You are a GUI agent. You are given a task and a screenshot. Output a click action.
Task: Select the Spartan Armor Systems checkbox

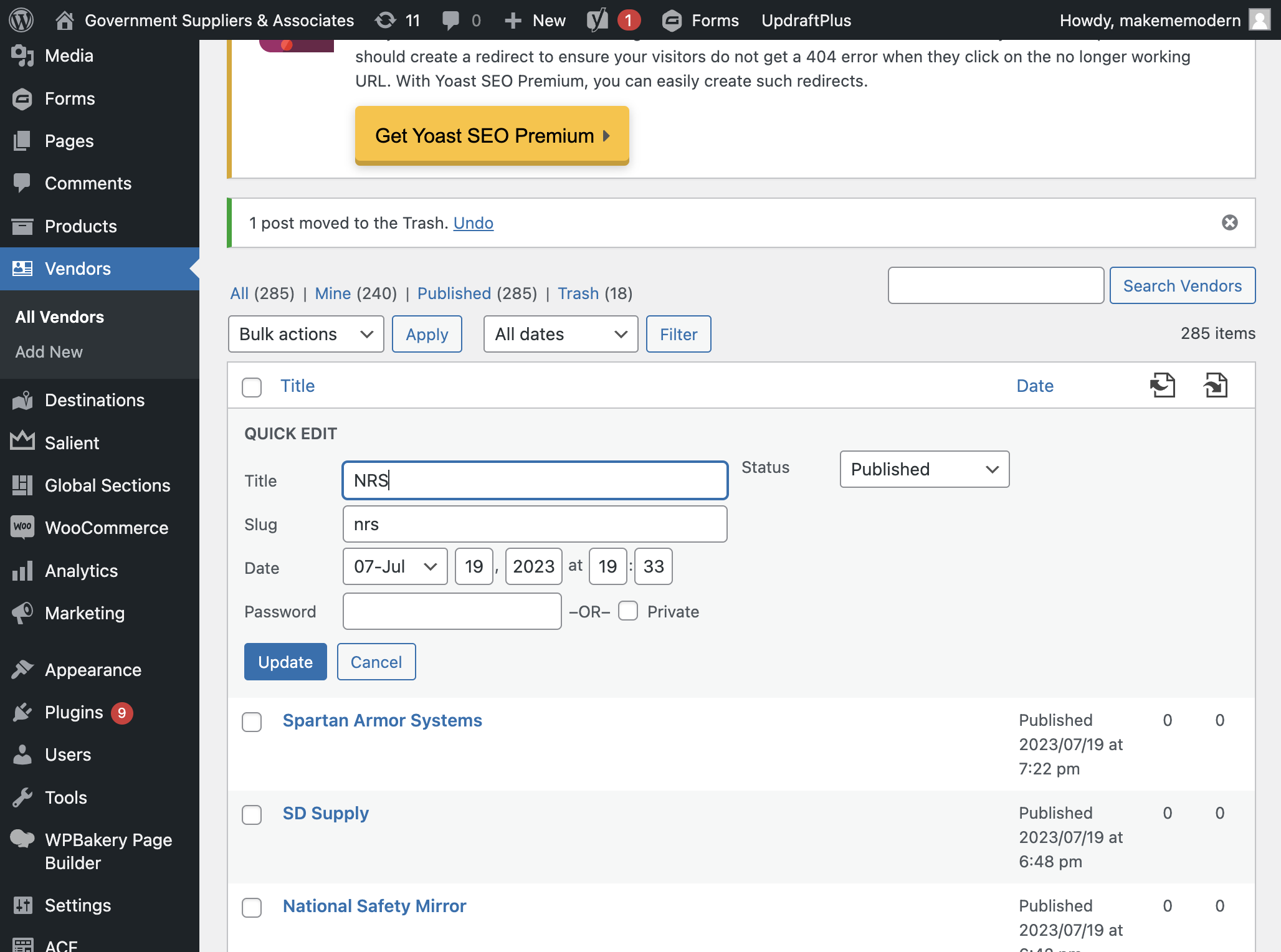coord(252,722)
